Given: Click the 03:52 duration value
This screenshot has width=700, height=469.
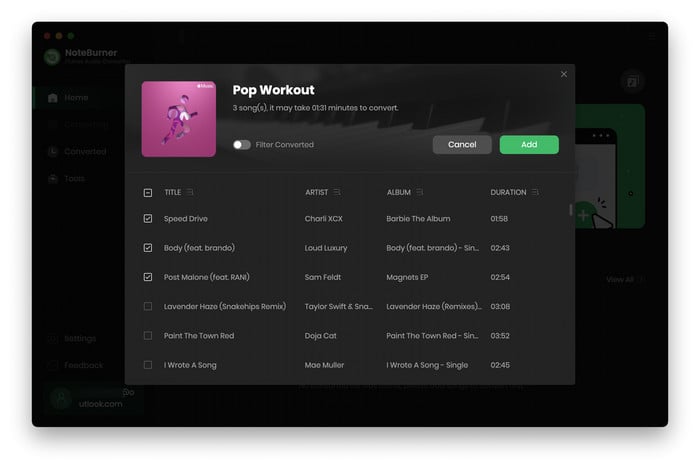Looking at the screenshot, I should tap(500, 336).
